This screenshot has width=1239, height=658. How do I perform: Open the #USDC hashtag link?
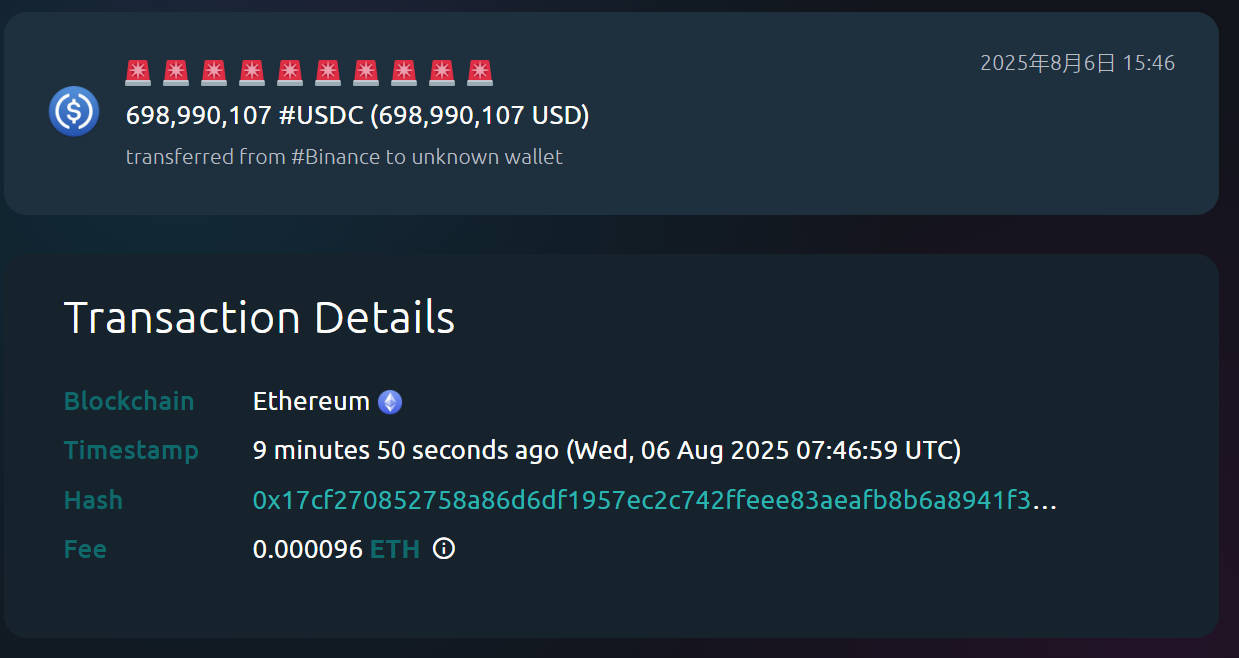(x=321, y=116)
